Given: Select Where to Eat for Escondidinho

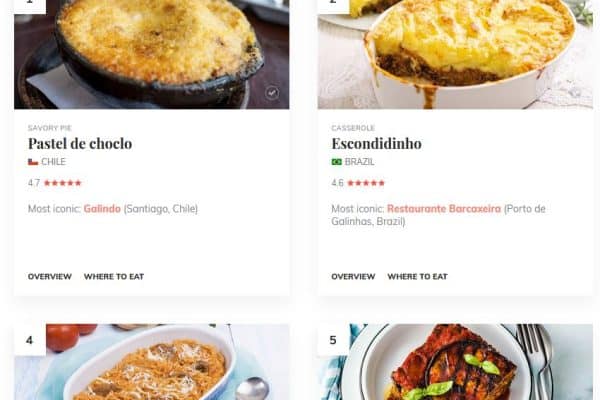Looking at the screenshot, I should click(x=417, y=276).
